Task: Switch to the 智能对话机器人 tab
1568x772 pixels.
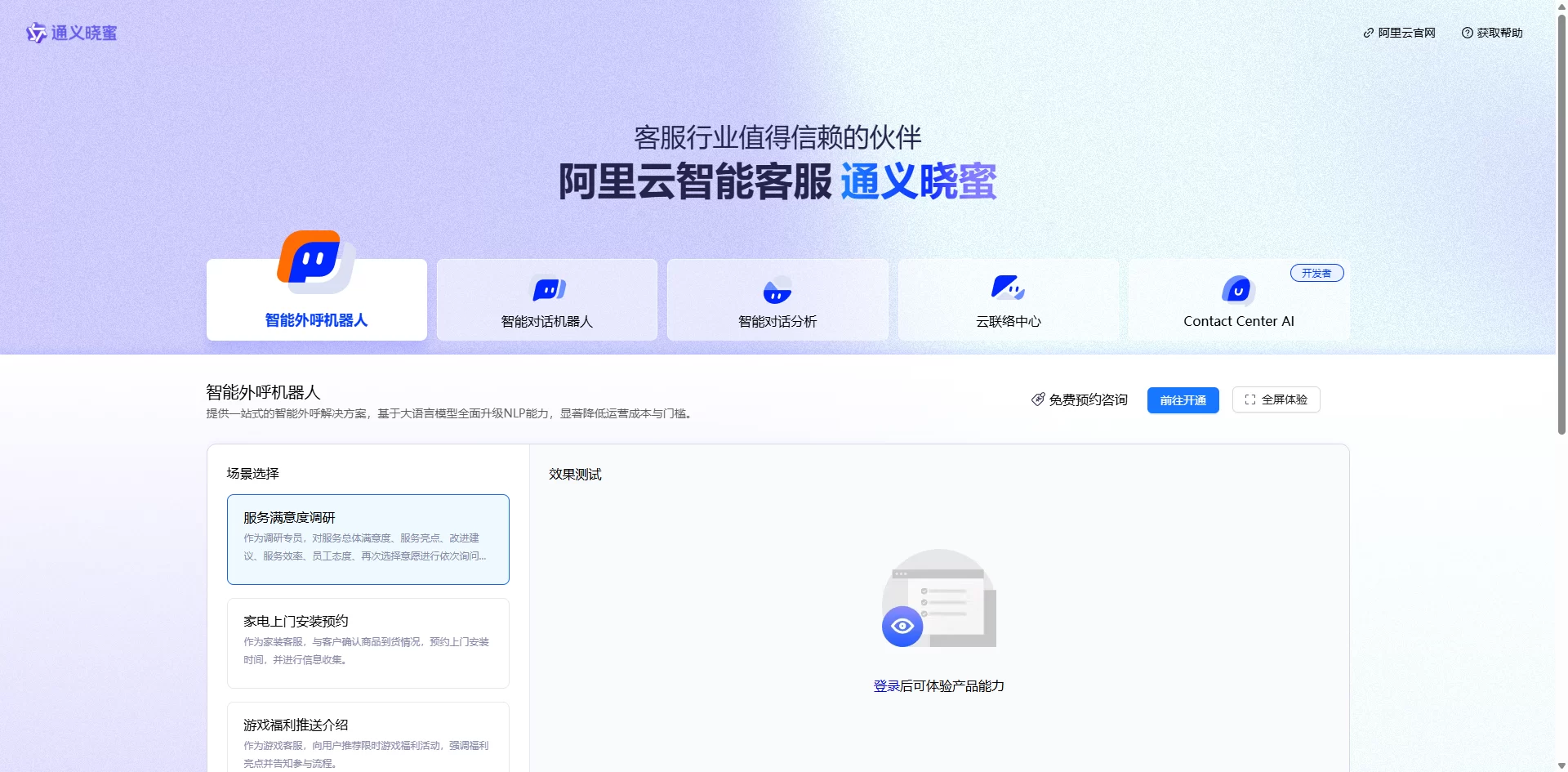Action: point(547,321)
